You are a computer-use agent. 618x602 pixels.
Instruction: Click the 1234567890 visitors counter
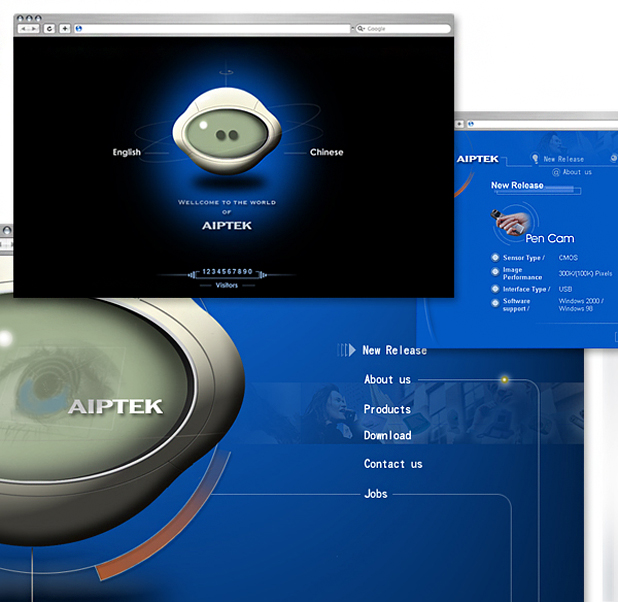[227, 272]
